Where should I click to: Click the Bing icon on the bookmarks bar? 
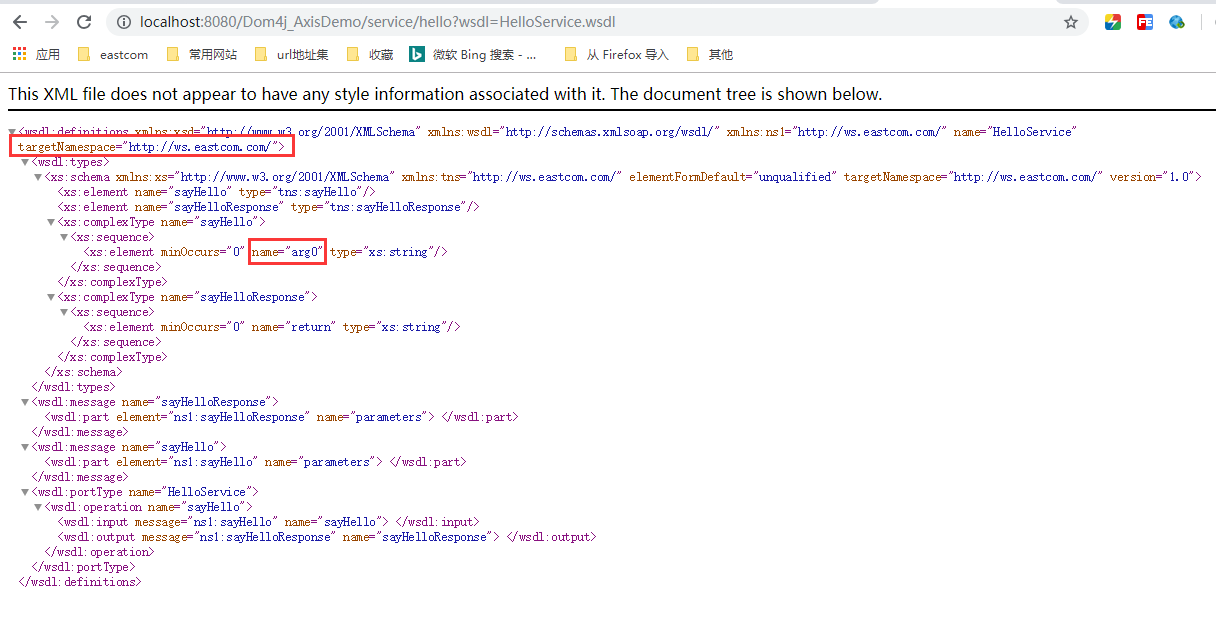pyautogui.click(x=417, y=54)
